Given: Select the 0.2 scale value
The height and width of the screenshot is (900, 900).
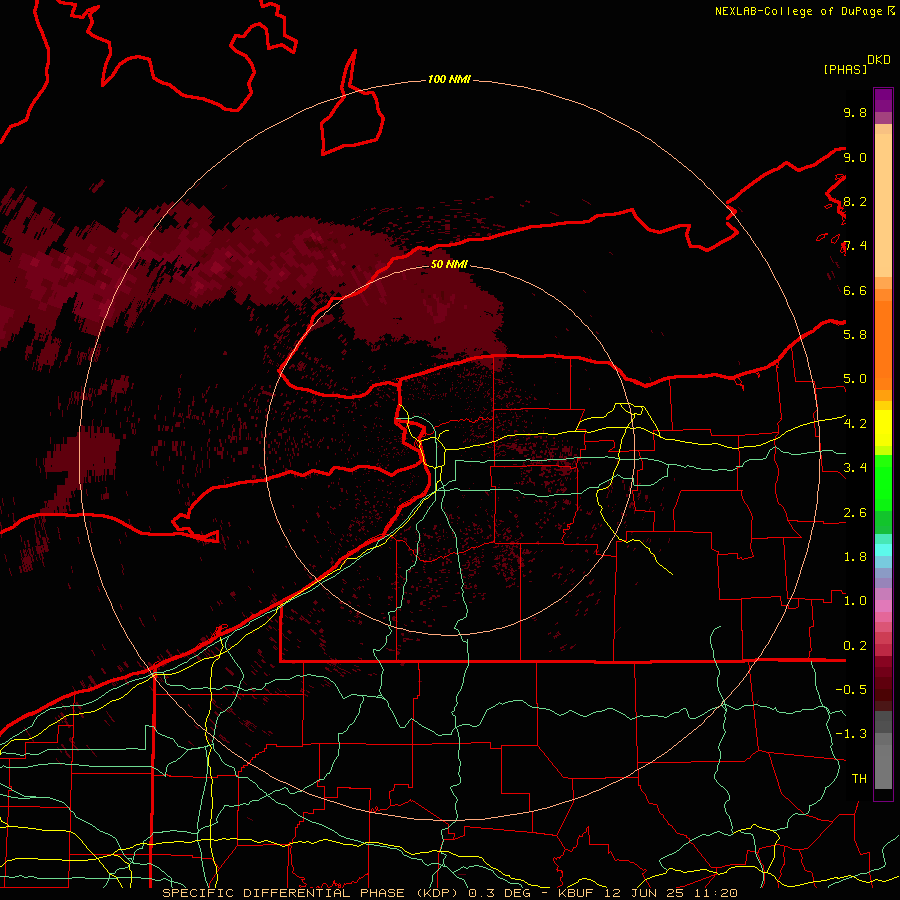Looking at the screenshot, I should coord(855,645).
